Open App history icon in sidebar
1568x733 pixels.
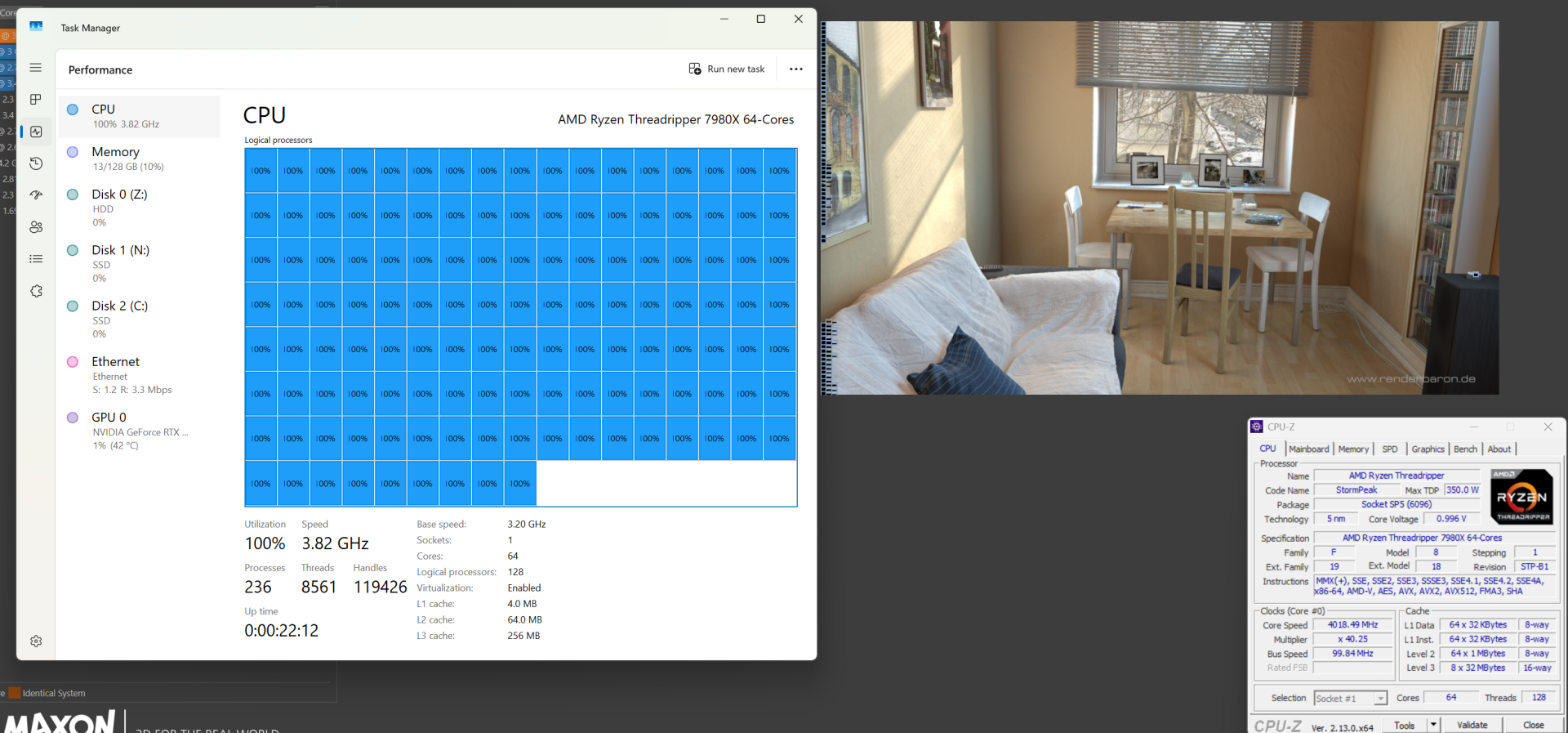click(x=36, y=163)
